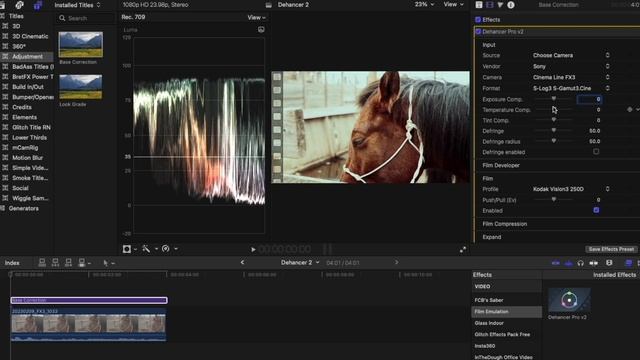Open the Luma scope settings icon

tap(261, 29)
